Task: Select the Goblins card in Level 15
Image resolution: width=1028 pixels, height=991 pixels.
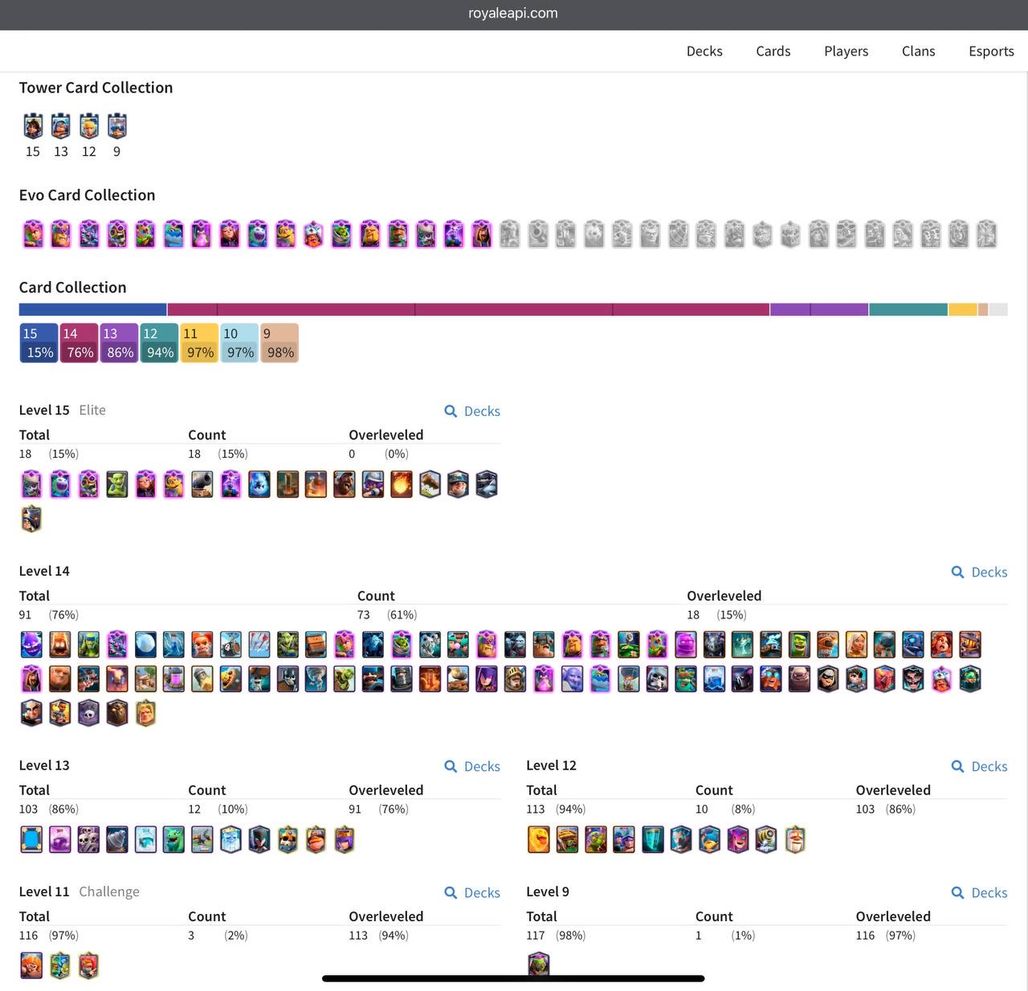Action: point(117,485)
